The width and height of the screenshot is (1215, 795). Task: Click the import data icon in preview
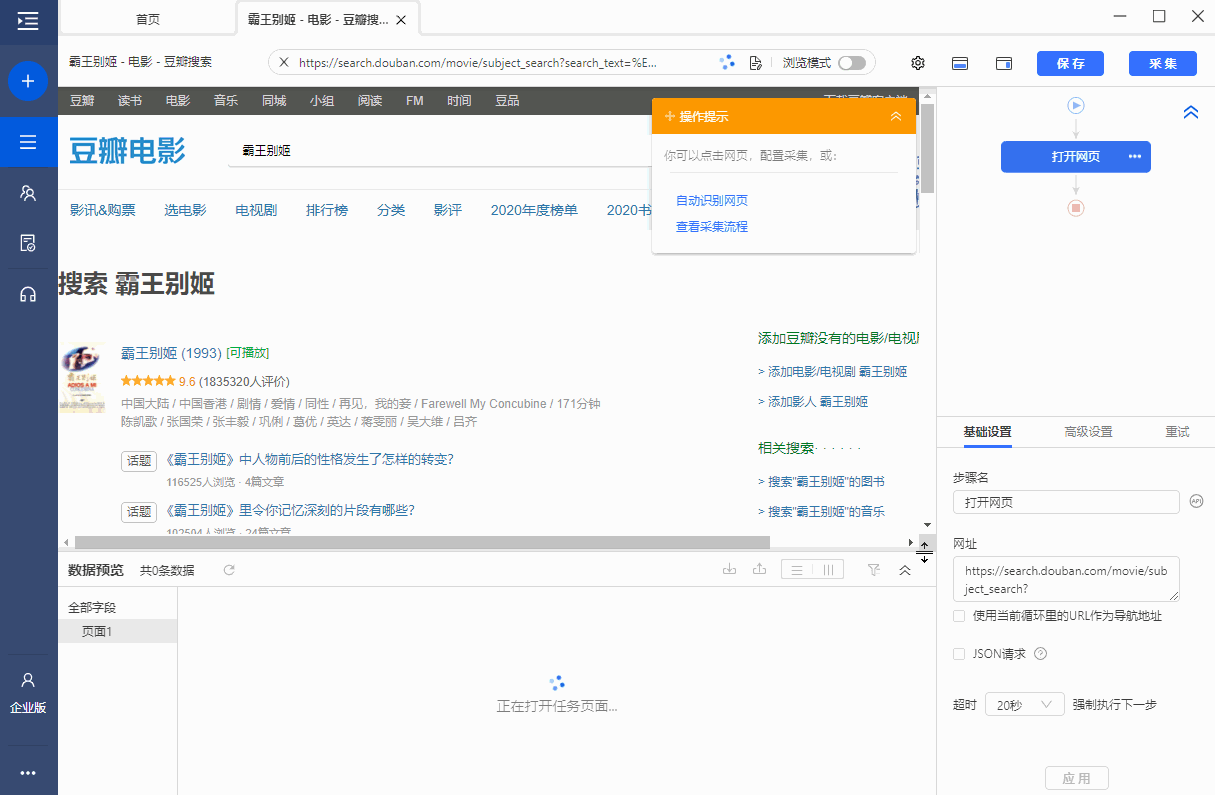tap(730, 570)
